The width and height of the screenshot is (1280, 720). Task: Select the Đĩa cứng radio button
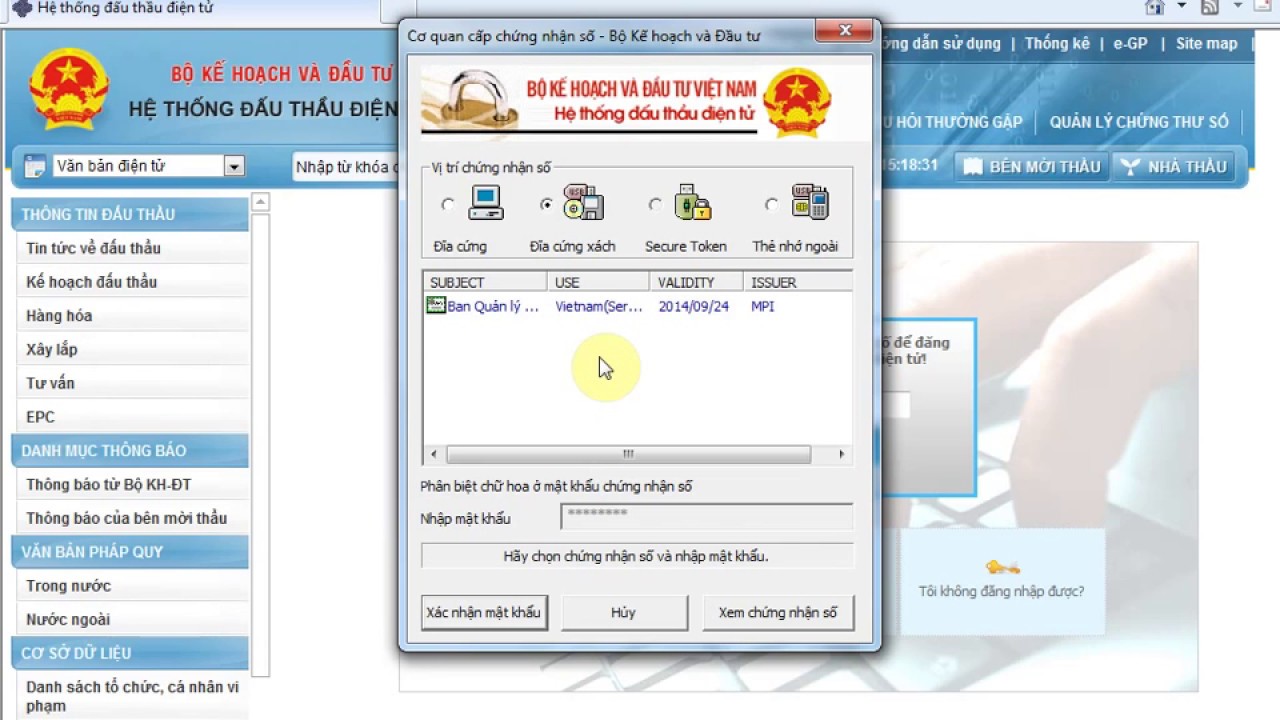click(447, 204)
